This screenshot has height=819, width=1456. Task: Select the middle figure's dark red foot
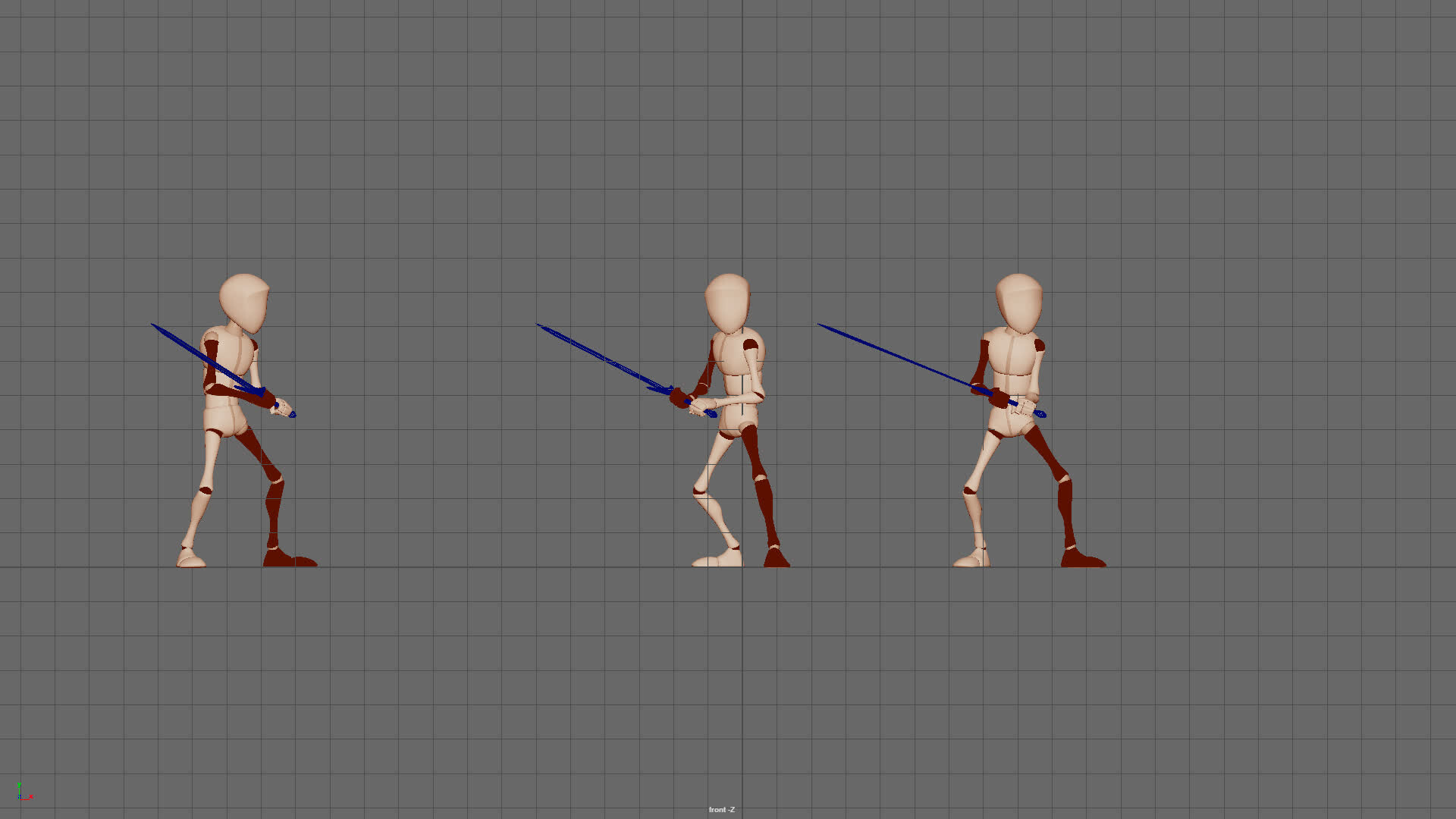click(x=777, y=560)
